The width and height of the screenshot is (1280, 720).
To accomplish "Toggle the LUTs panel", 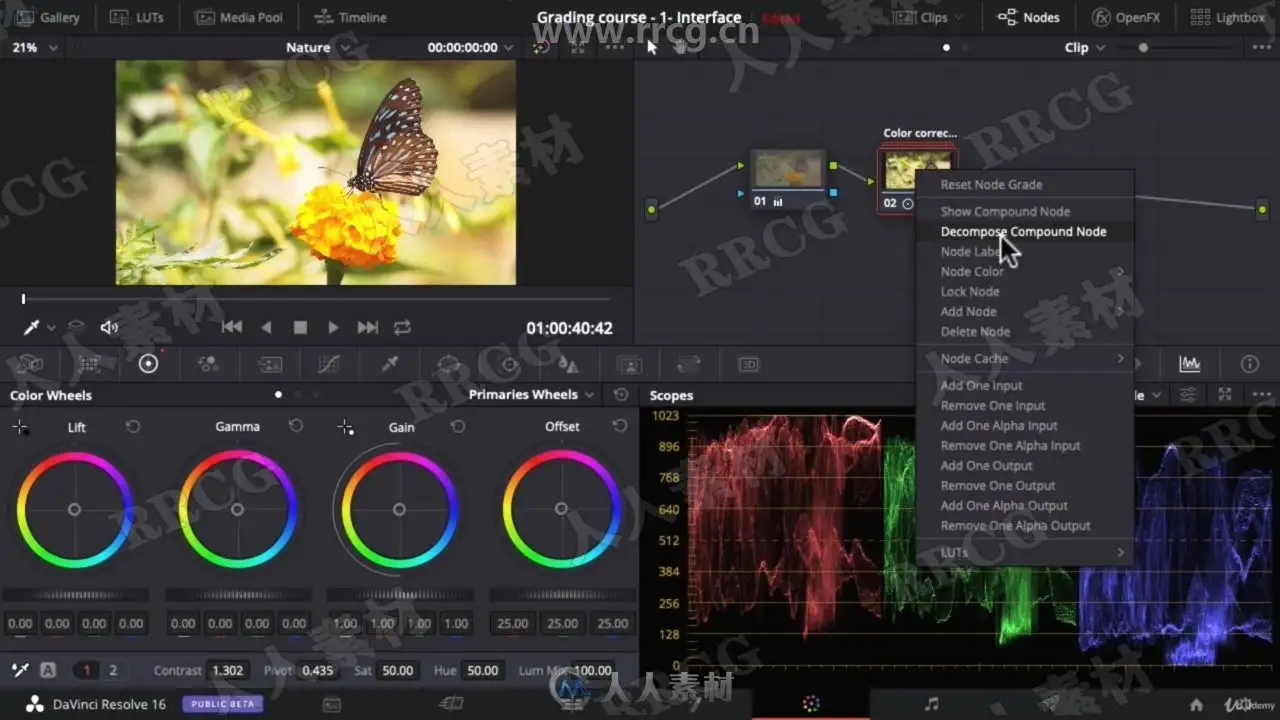I will [x=136, y=17].
